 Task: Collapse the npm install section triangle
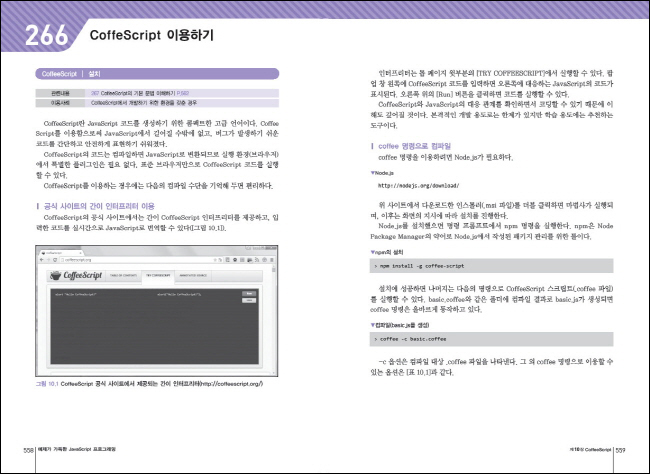tap(372, 254)
